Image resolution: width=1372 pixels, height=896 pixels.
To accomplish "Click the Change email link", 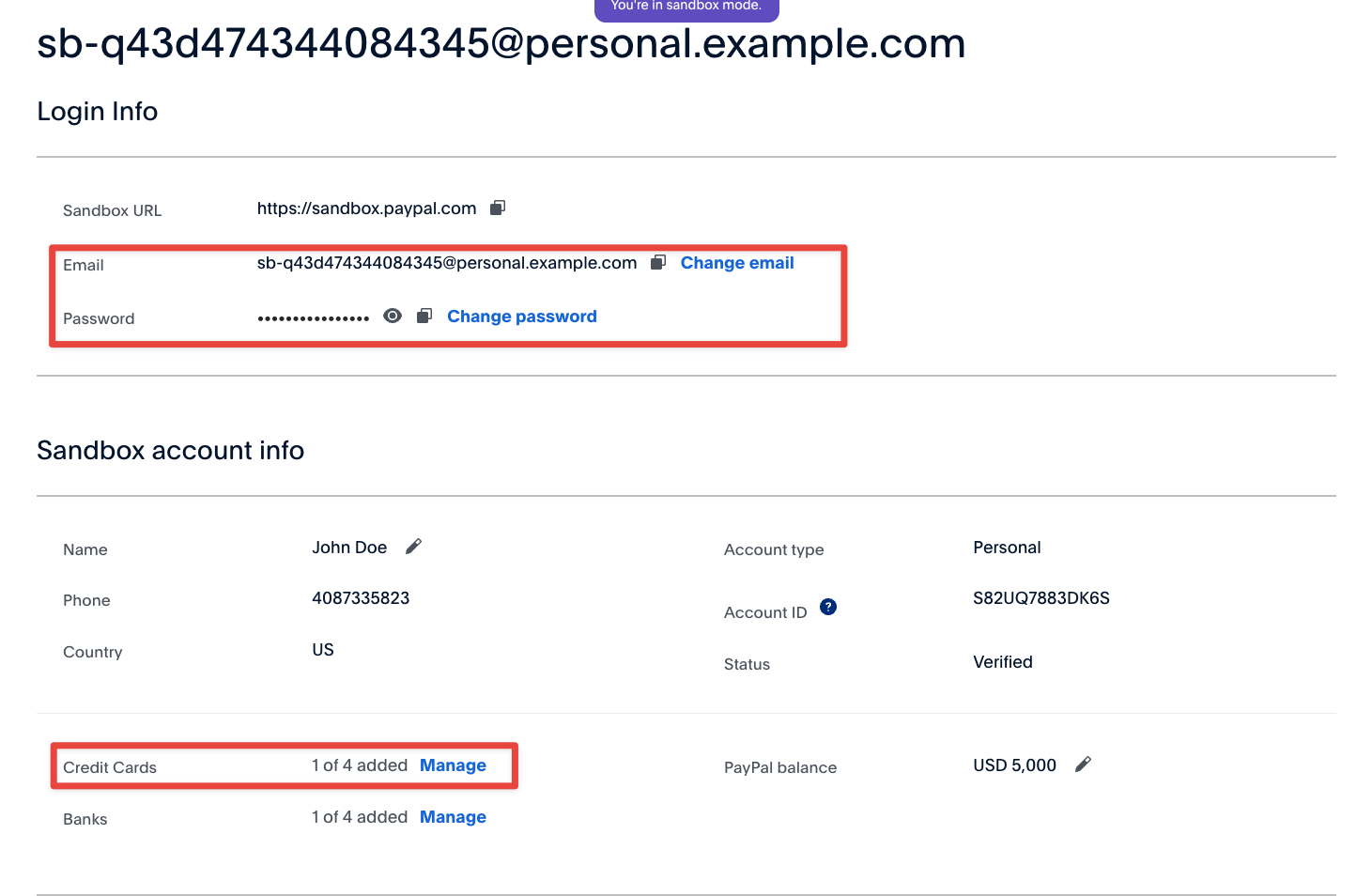I will pyautogui.click(x=737, y=263).
